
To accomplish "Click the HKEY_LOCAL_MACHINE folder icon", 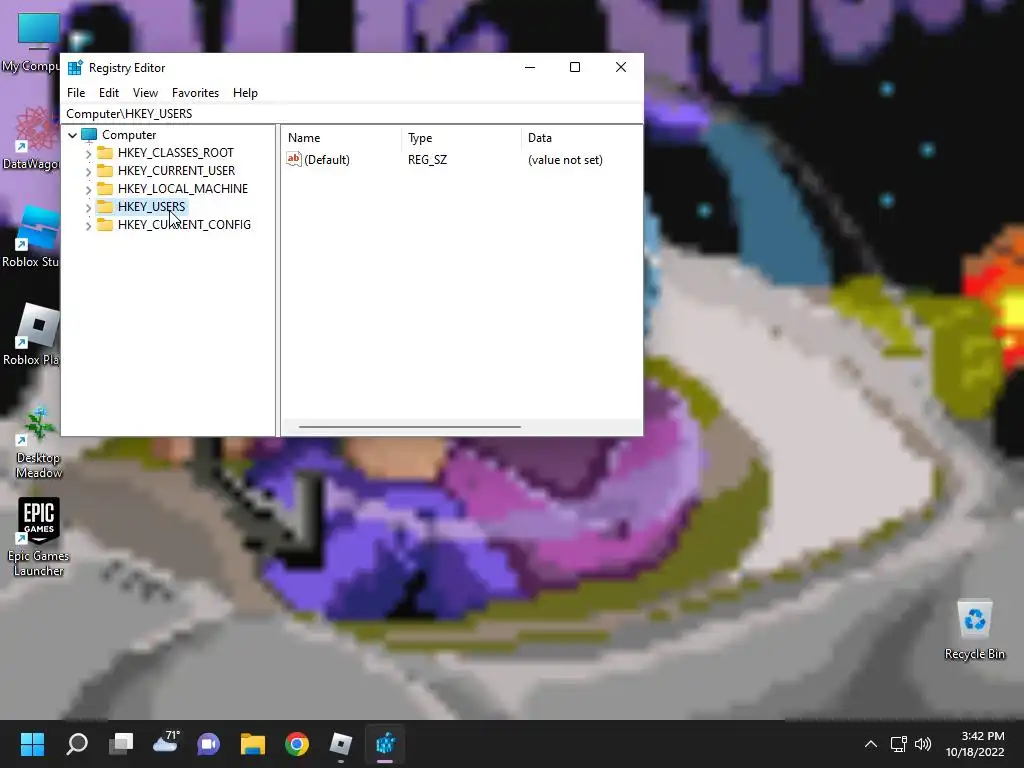I will 104,189.
